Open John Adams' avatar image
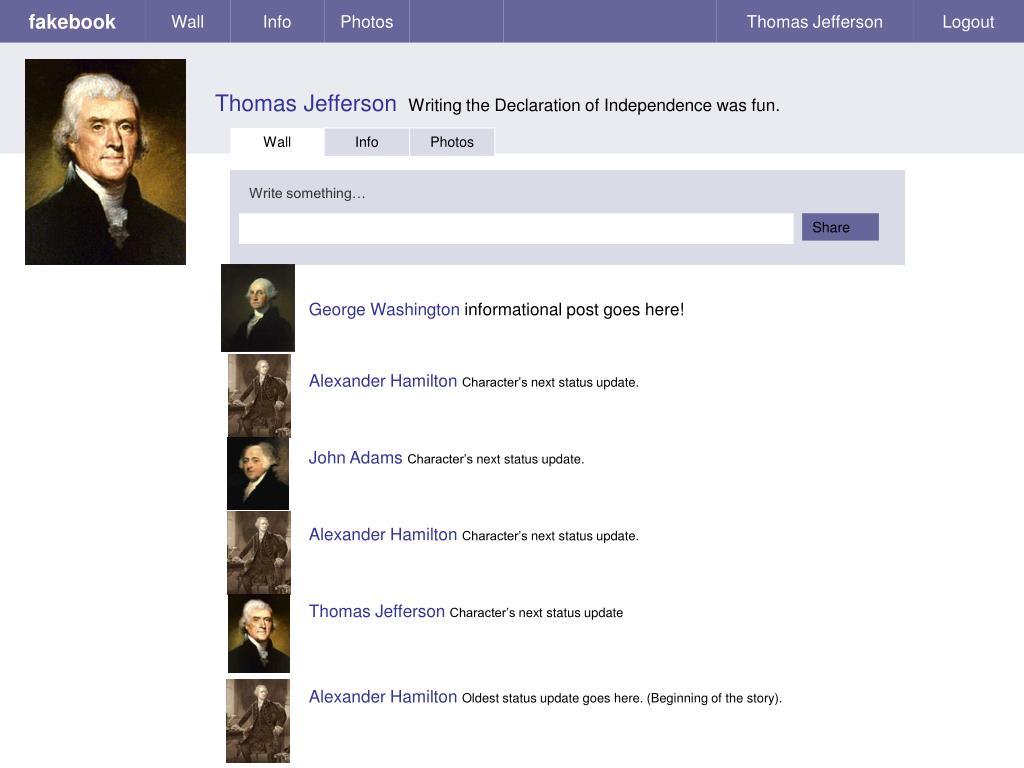The image size is (1024, 768). (258, 473)
